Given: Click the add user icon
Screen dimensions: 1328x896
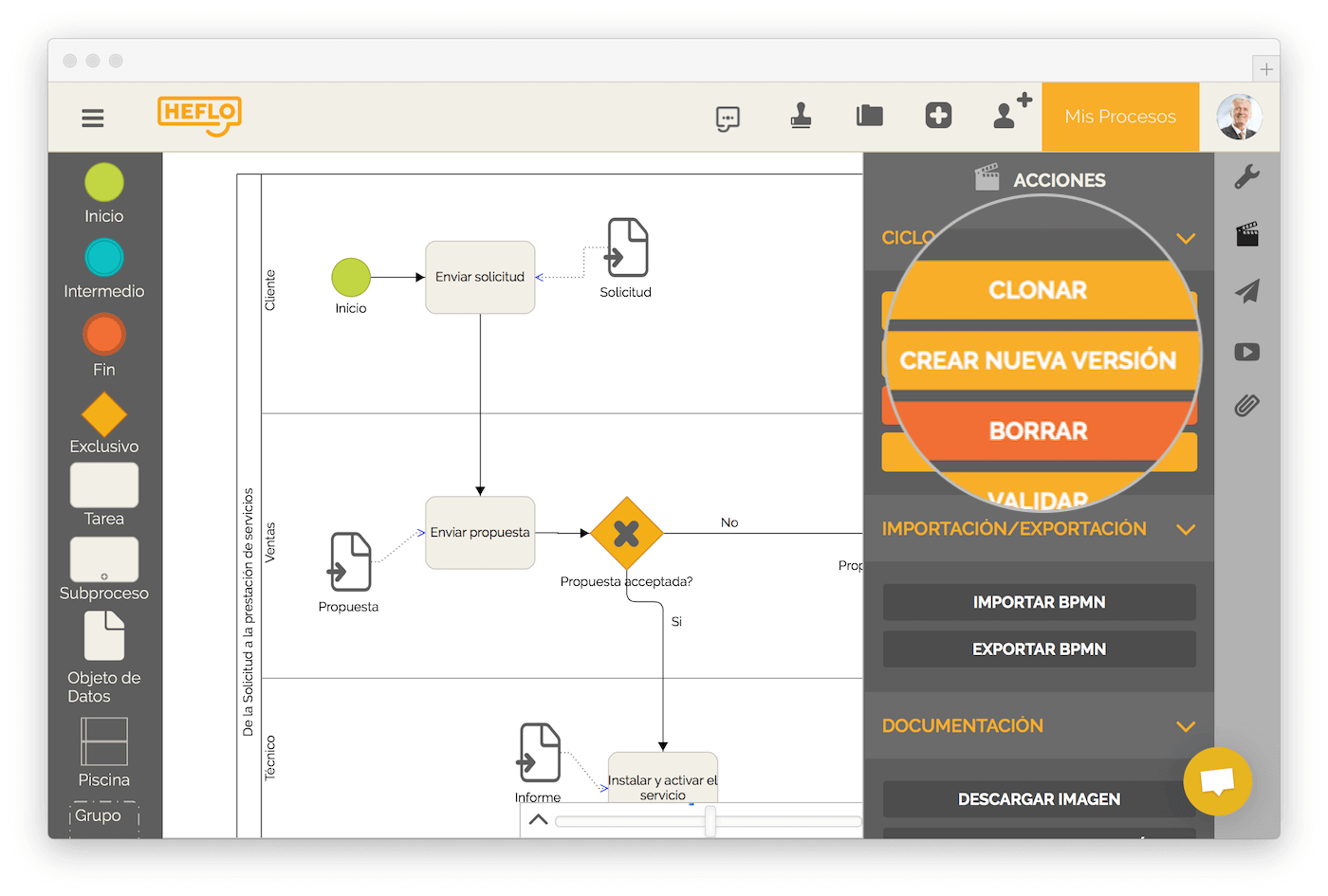Looking at the screenshot, I should [x=1011, y=111].
